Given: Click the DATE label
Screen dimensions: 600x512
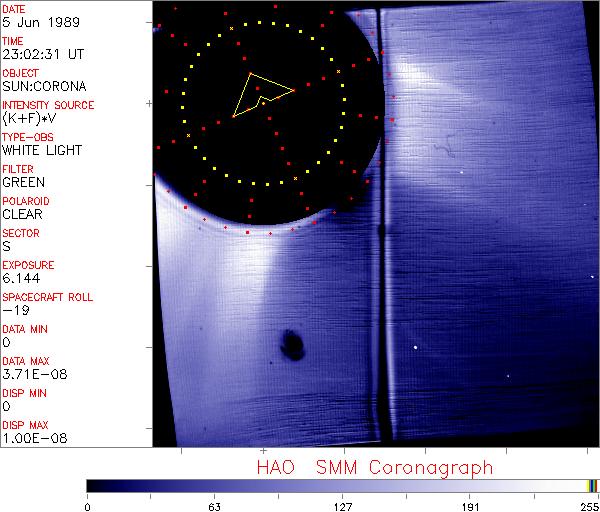Looking at the screenshot, I should [13, 9].
